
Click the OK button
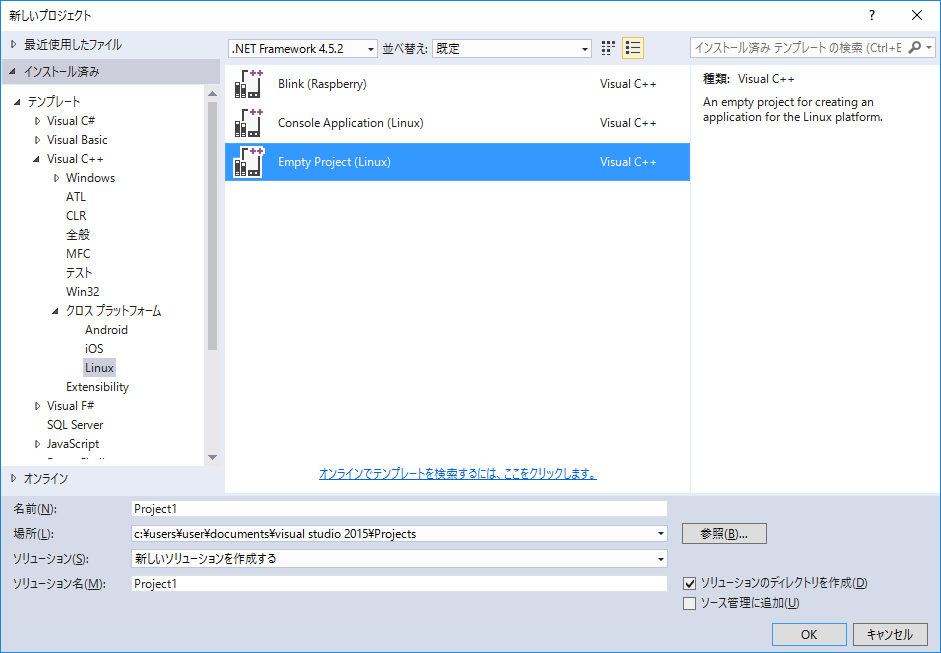pos(809,634)
